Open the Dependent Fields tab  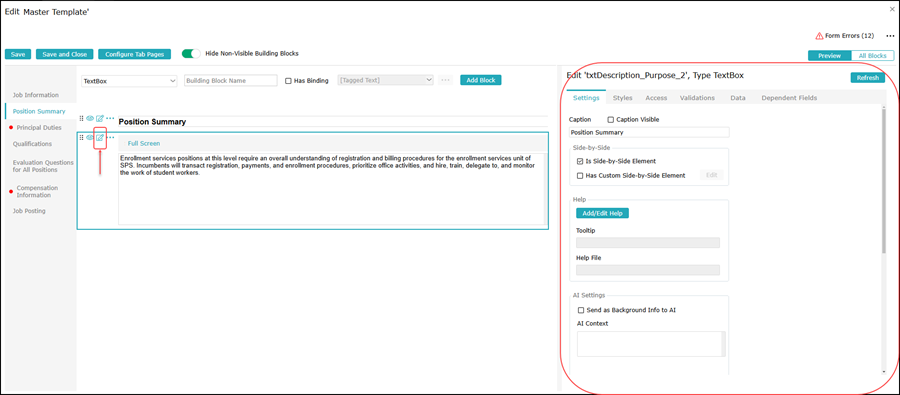click(789, 98)
